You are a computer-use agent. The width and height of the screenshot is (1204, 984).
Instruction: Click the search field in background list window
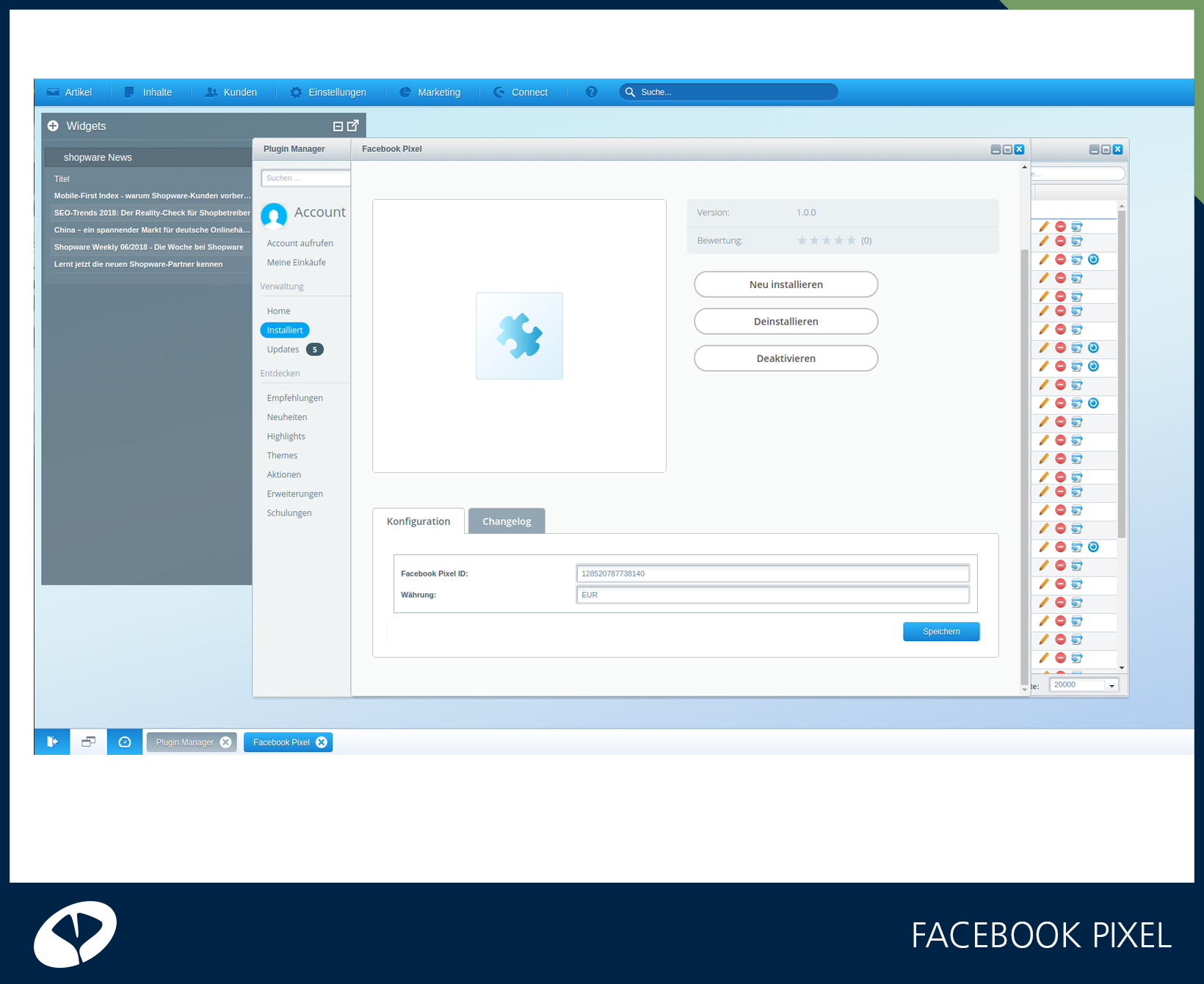[x=1078, y=174]
